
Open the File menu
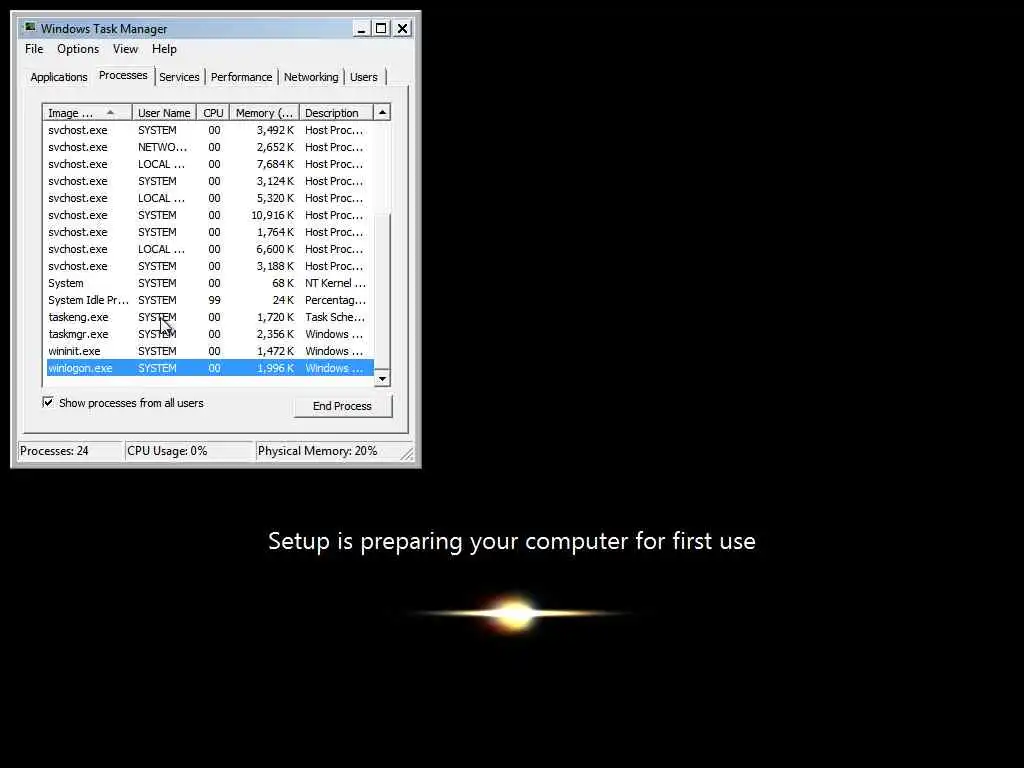point(34,49)
